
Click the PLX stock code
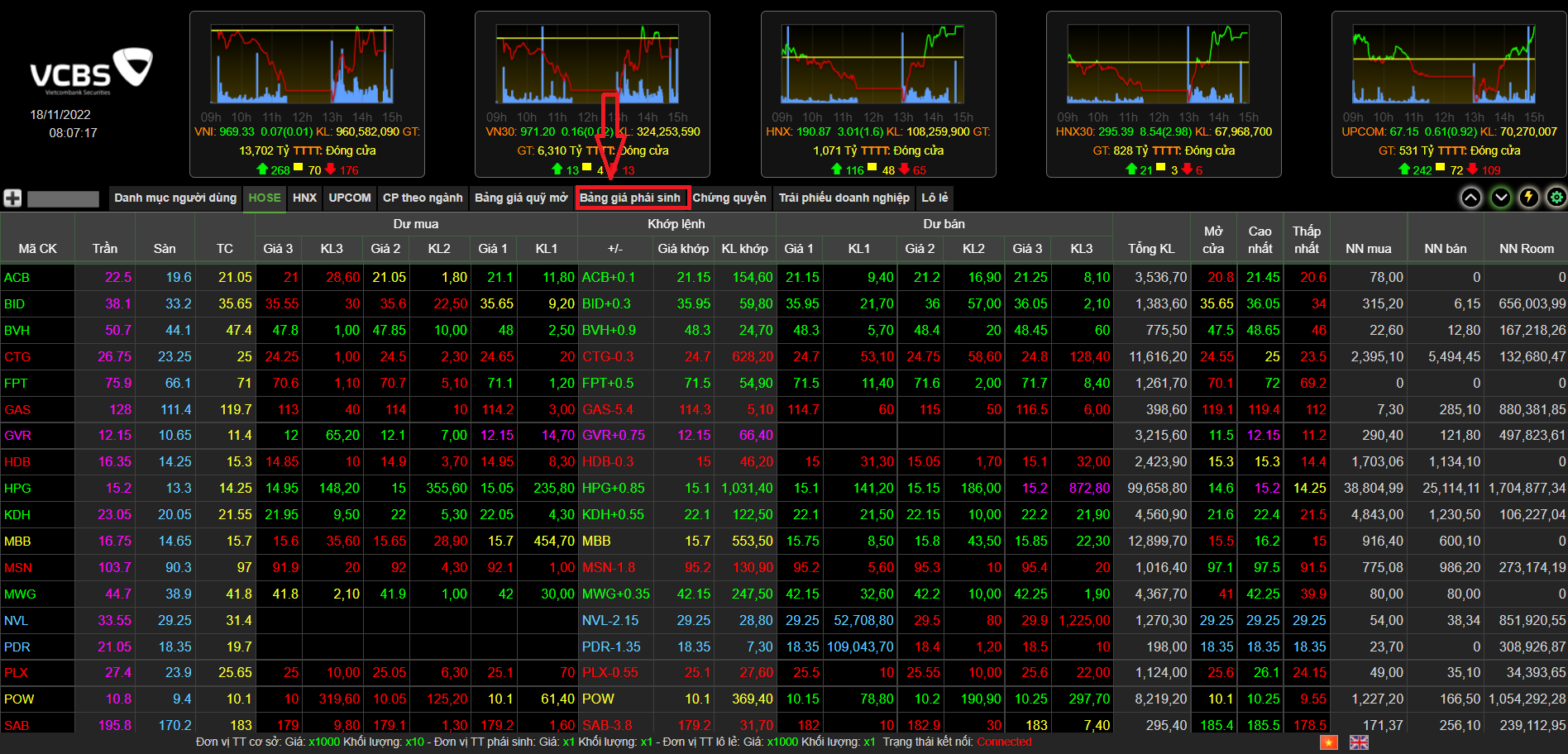[16, 673]
